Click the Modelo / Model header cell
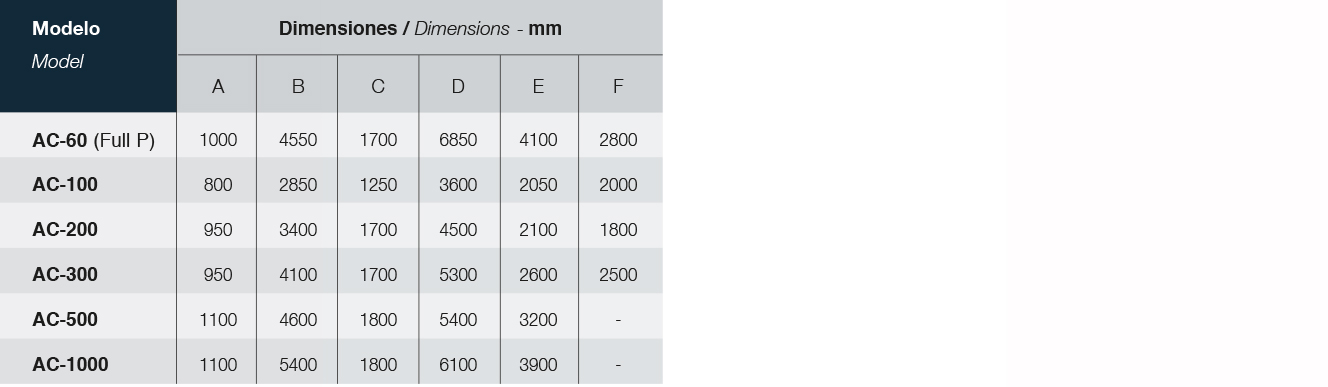This screenshot has height=387, width=1328. pos(88,56)
